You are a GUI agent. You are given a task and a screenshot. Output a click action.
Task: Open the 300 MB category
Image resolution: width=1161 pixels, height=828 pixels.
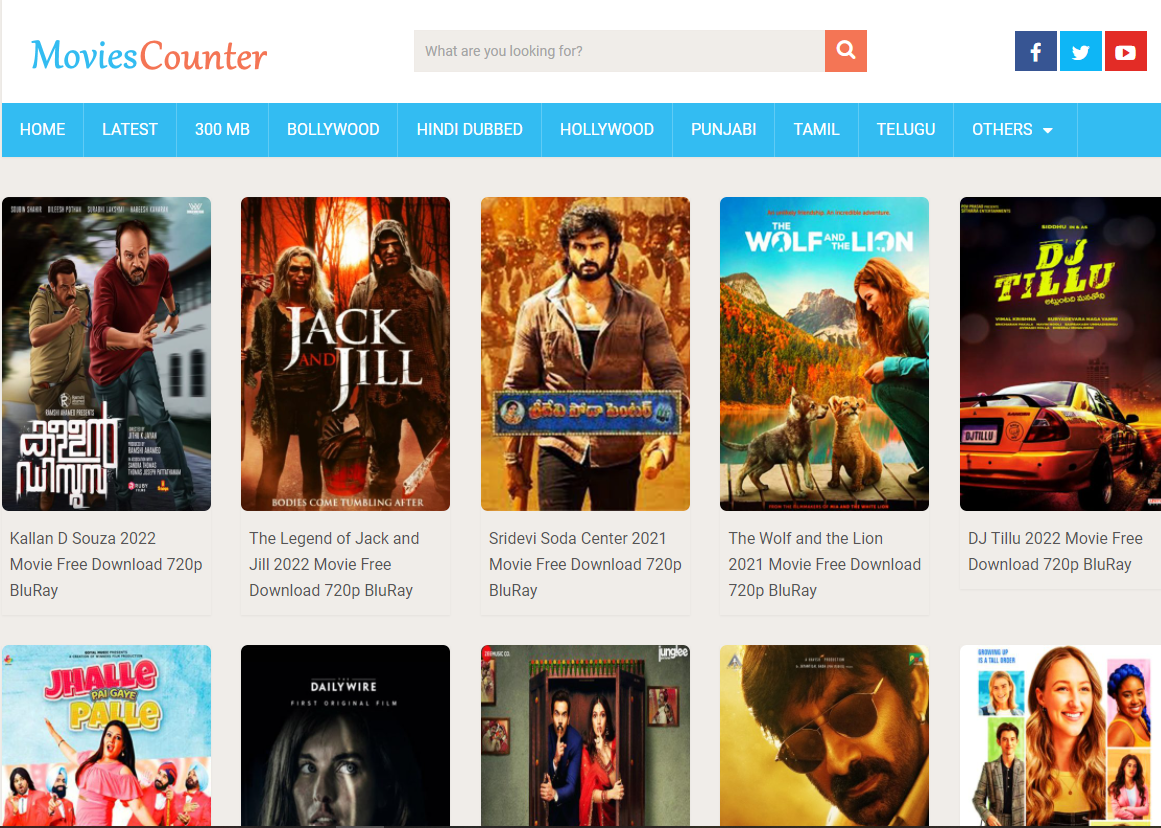coord(222,130)
